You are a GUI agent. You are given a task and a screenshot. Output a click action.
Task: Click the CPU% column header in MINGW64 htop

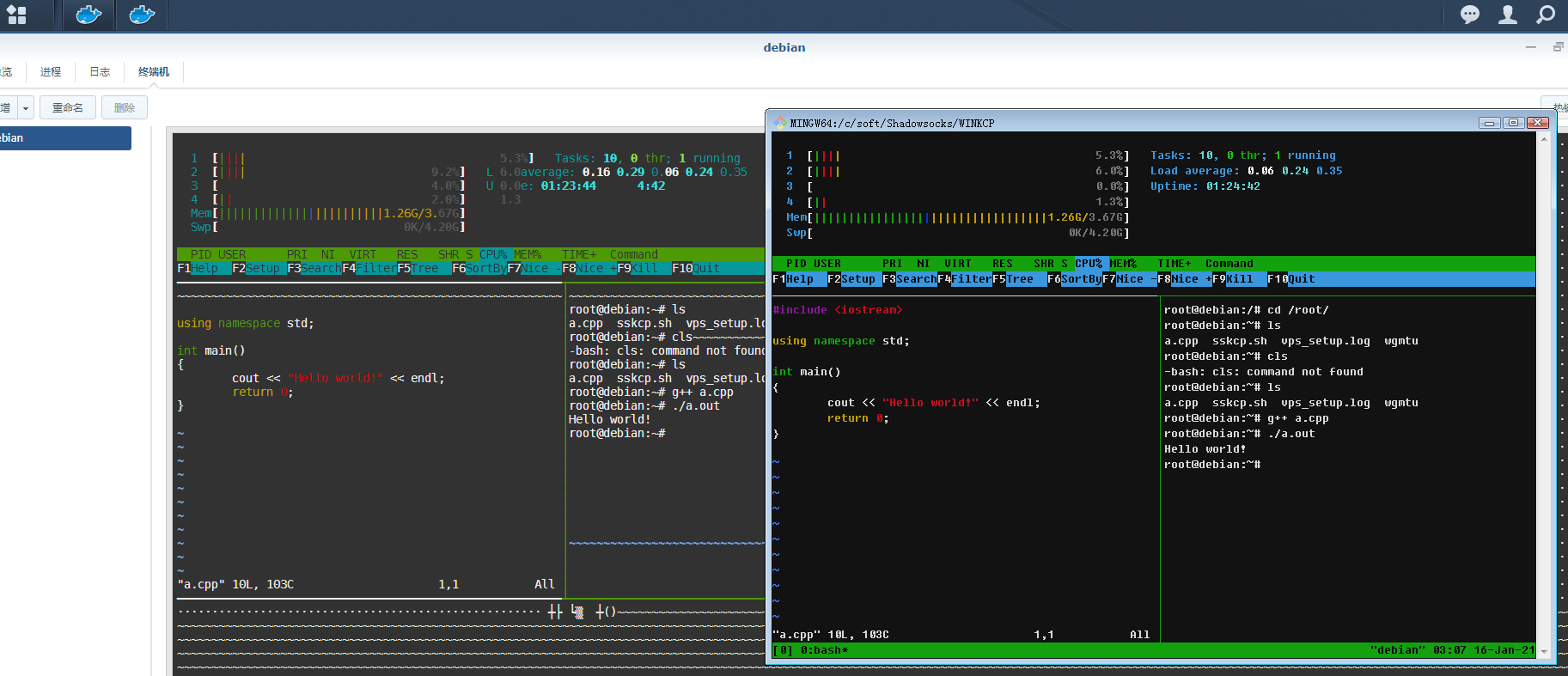click(x=1089, y=264)
